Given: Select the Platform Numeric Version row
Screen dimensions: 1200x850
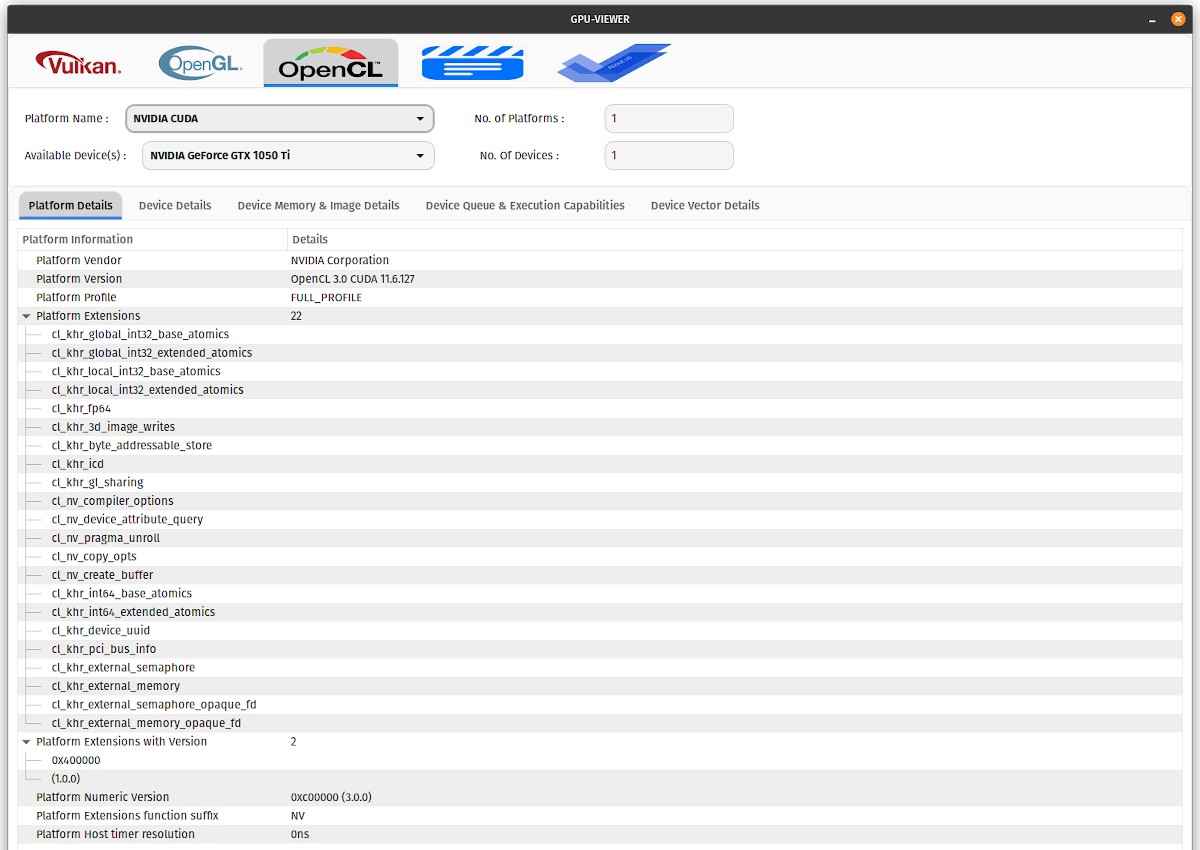Looking at the screenshot, I should [x=600, y=797].
